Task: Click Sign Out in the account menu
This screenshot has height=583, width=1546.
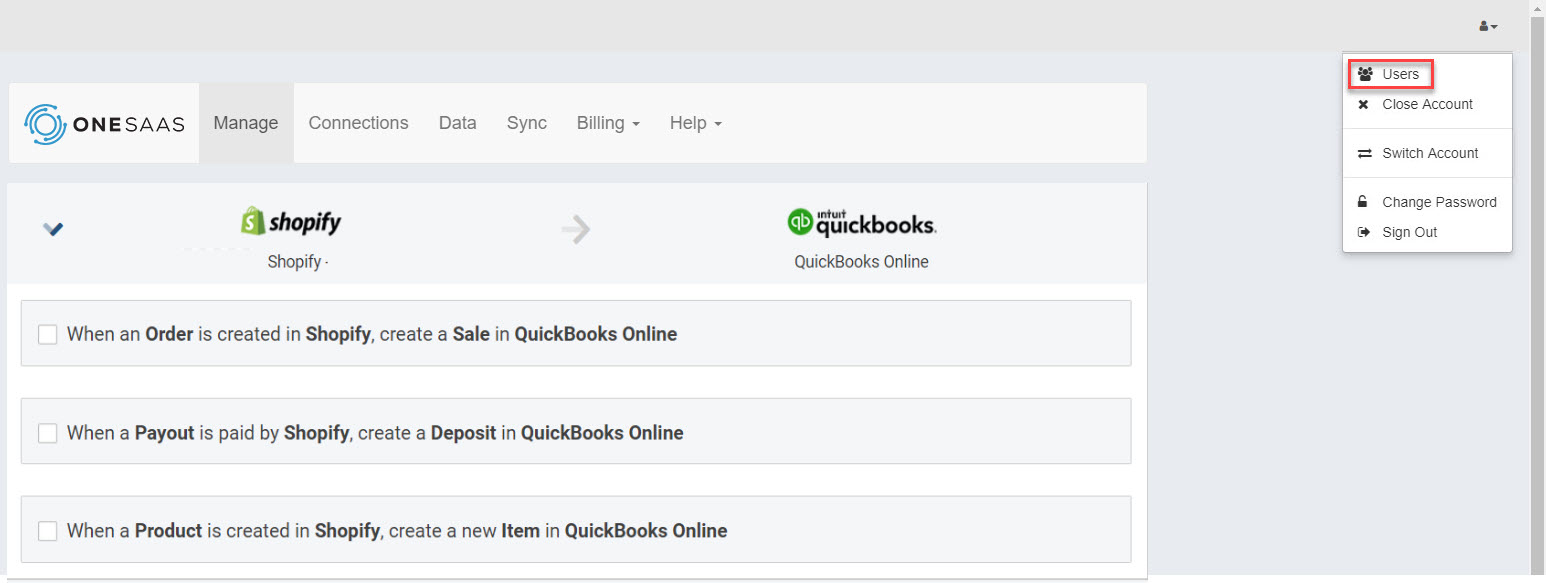Action: (x=1427, y=232)
